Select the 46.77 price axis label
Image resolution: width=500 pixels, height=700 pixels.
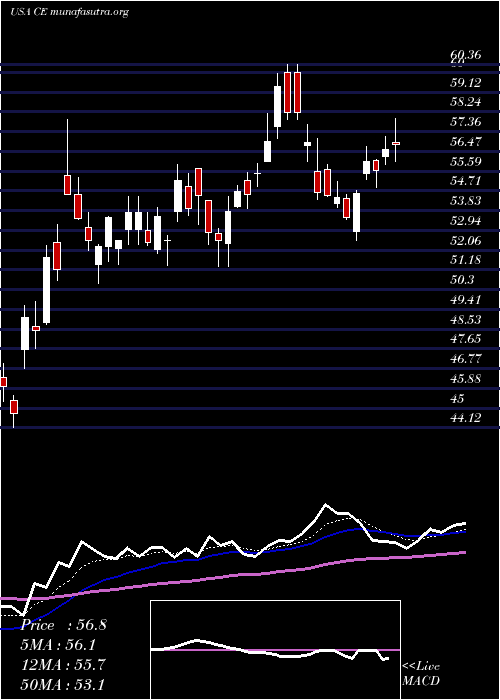pos(466,359)
